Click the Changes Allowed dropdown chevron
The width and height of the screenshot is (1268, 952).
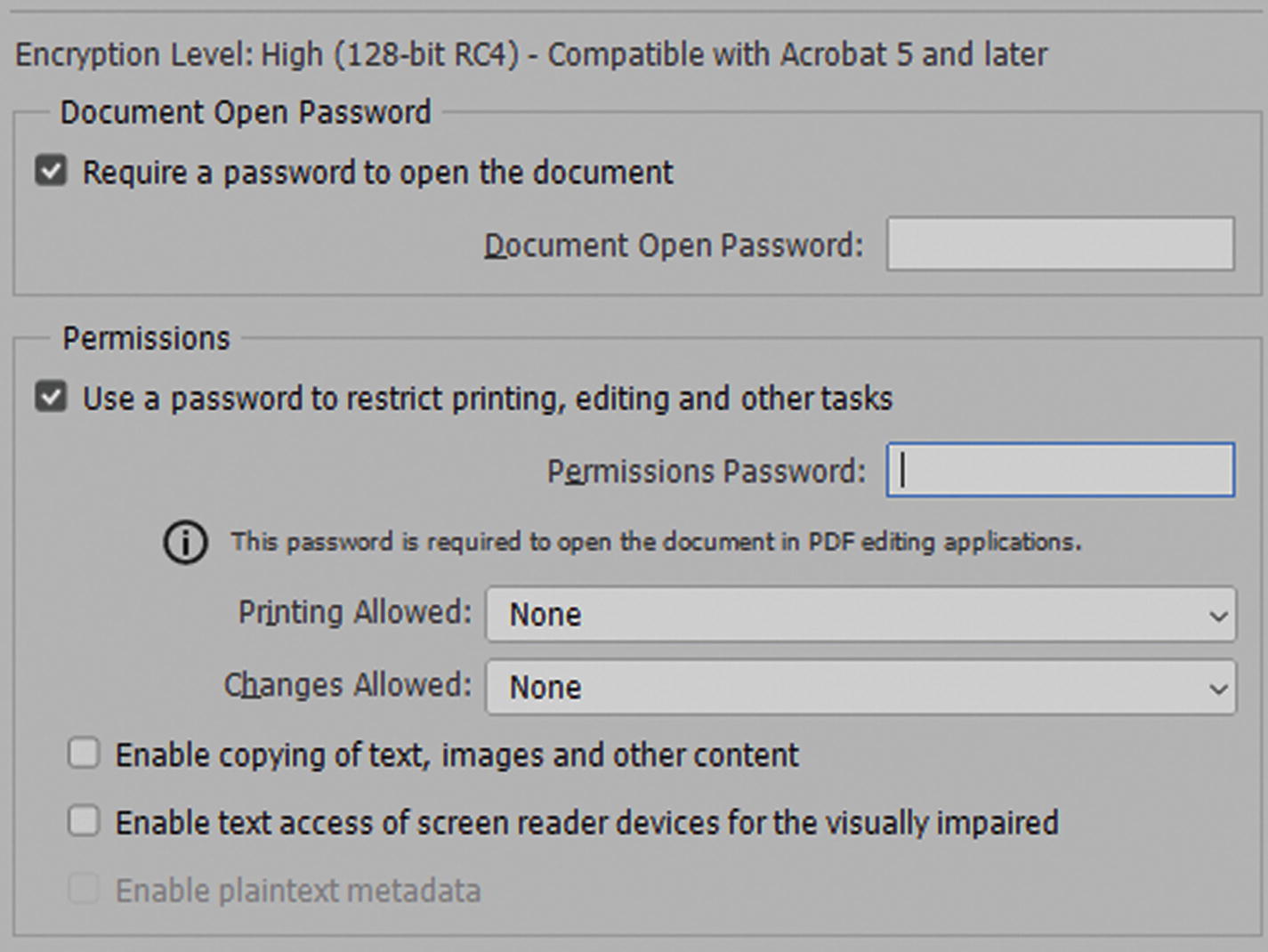pos(1218,689)
